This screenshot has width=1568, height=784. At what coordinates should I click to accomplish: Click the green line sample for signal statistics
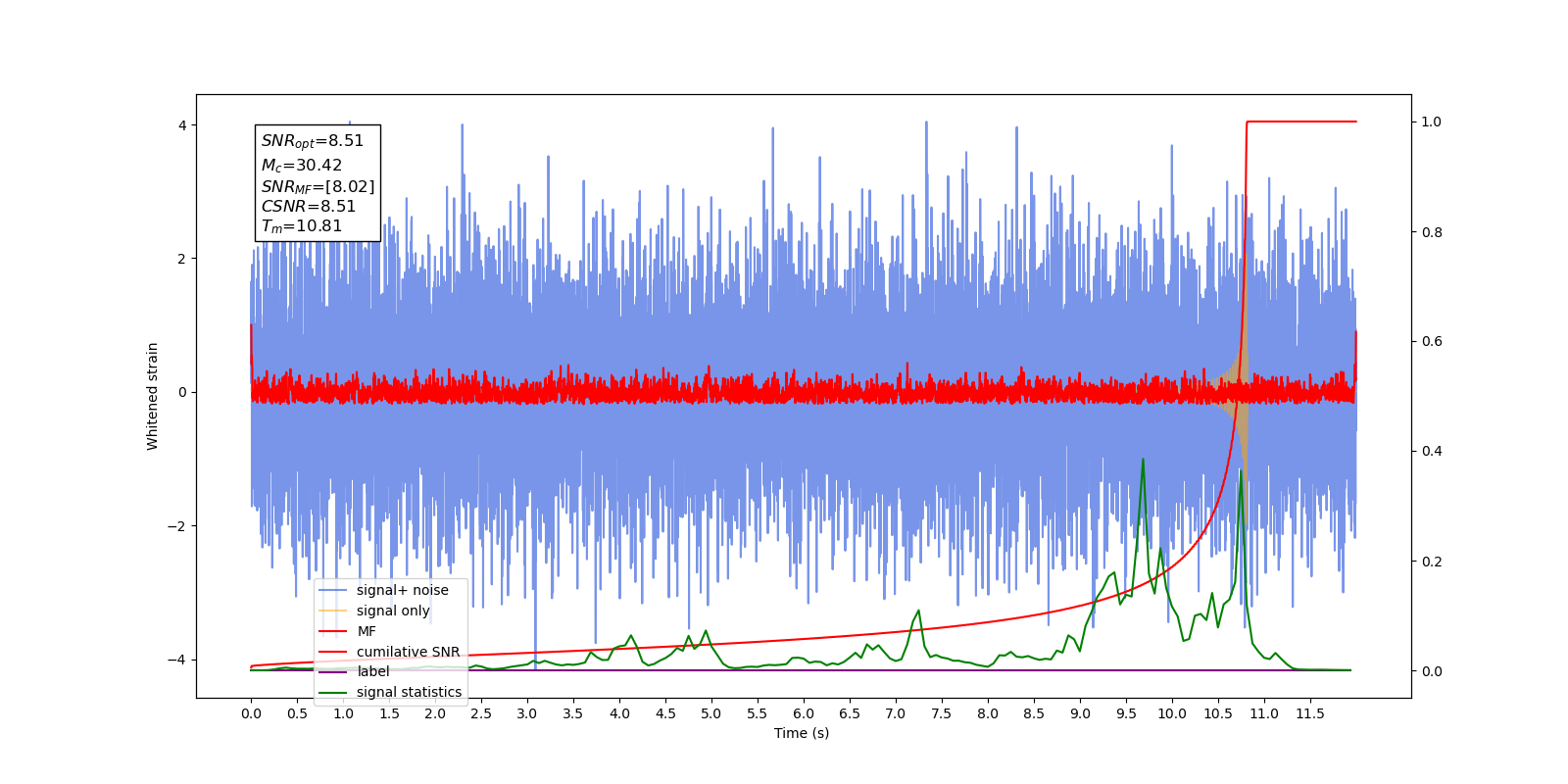point(333,692)
